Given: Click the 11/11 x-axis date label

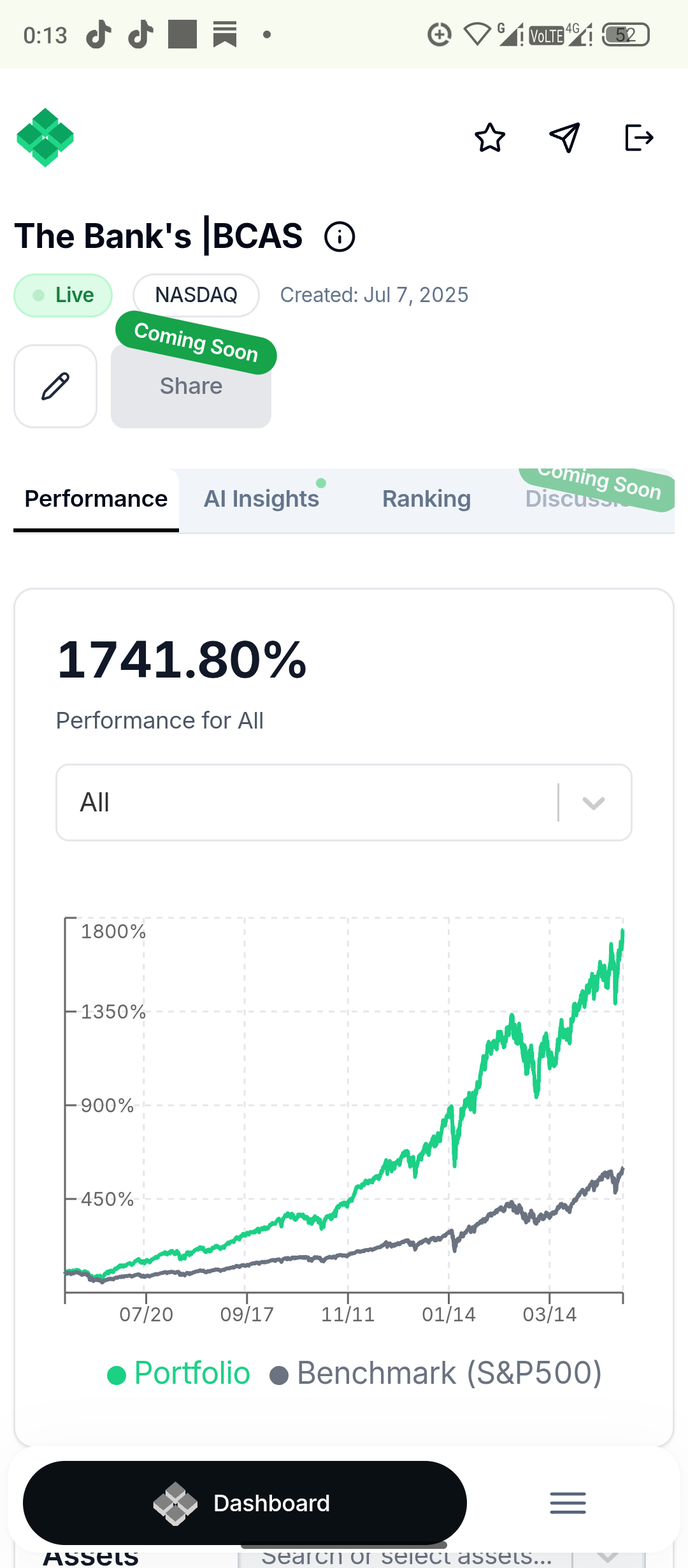Looking at the screenshot, I should tap(348, 1314).
